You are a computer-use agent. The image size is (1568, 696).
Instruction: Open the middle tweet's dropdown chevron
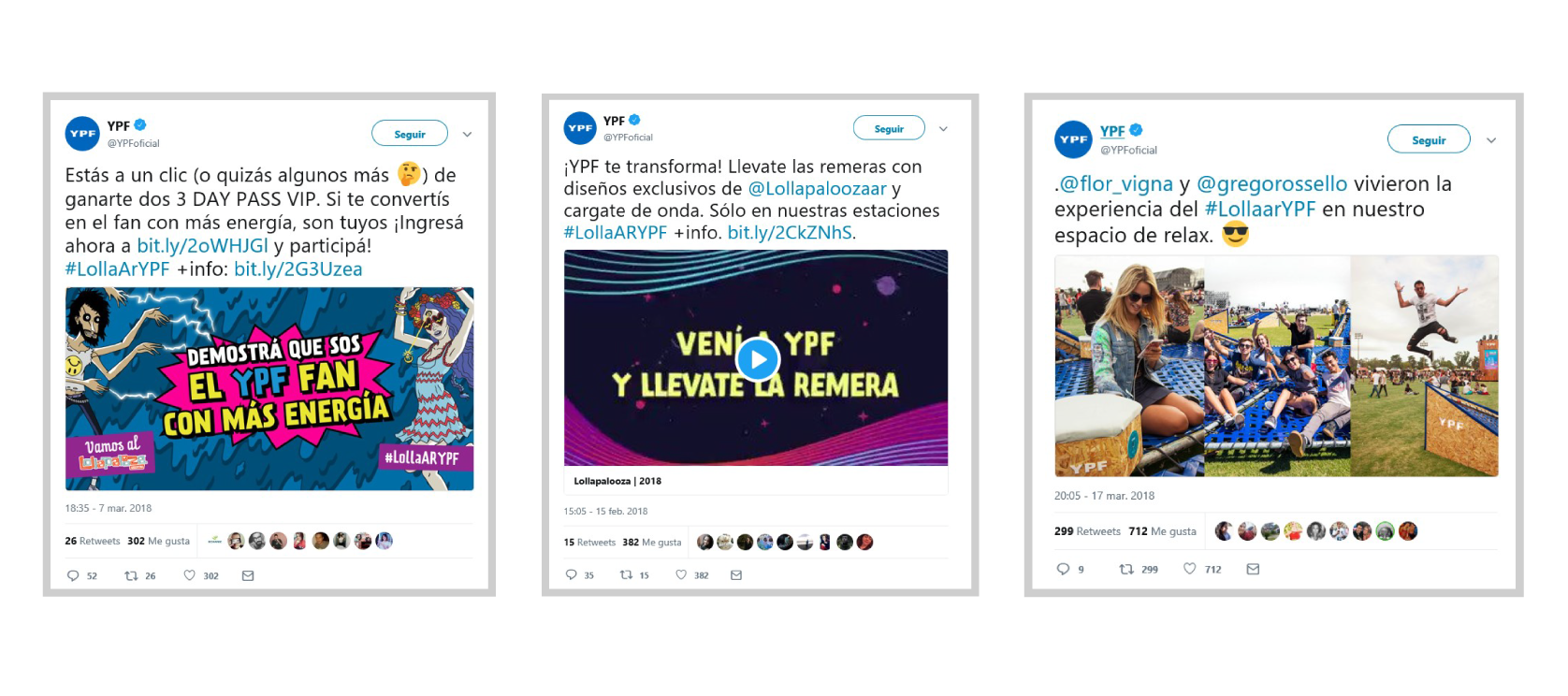(943, 129)
